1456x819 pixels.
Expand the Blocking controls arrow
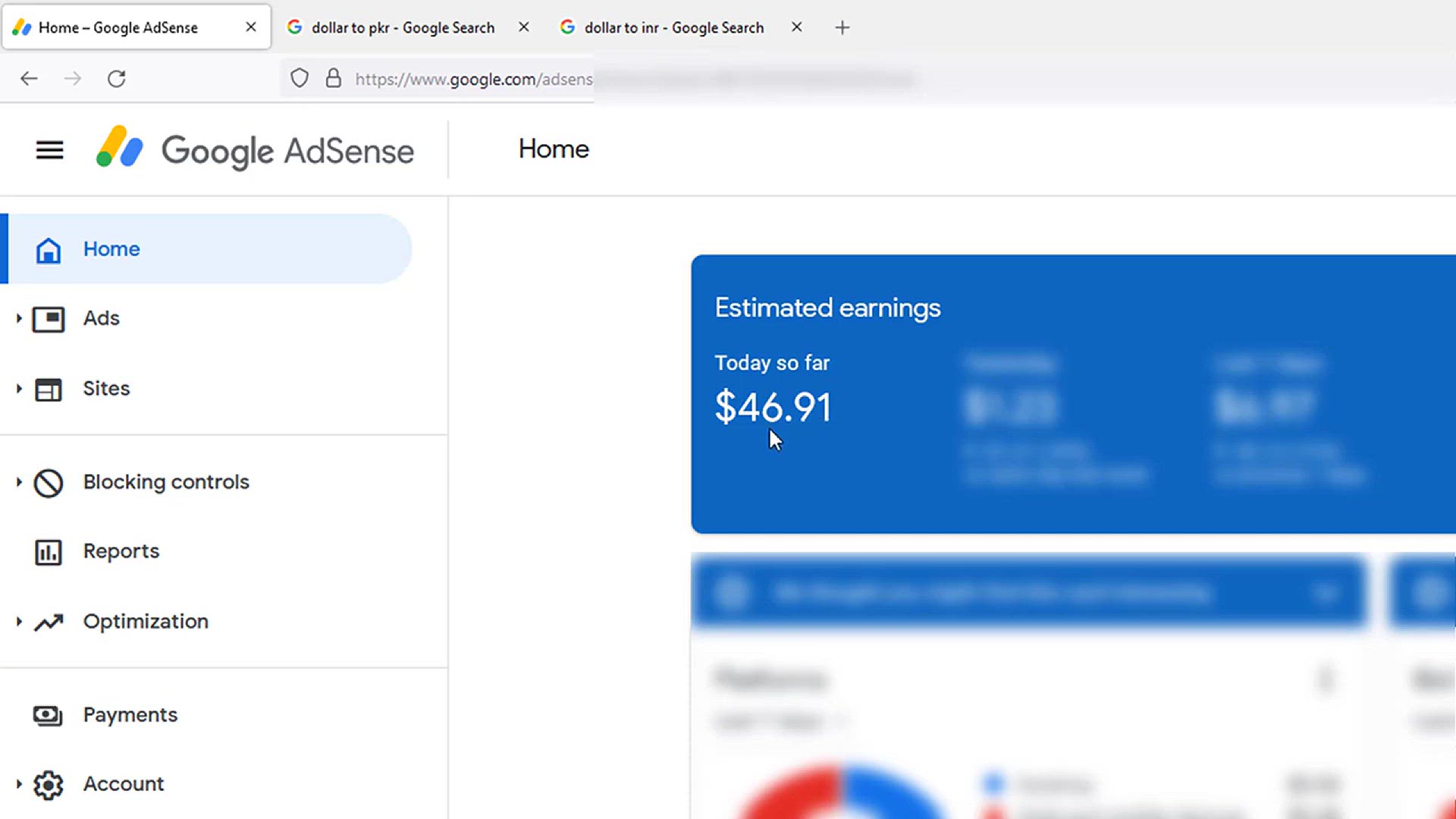pyautogui.click(x=19, y=482)
